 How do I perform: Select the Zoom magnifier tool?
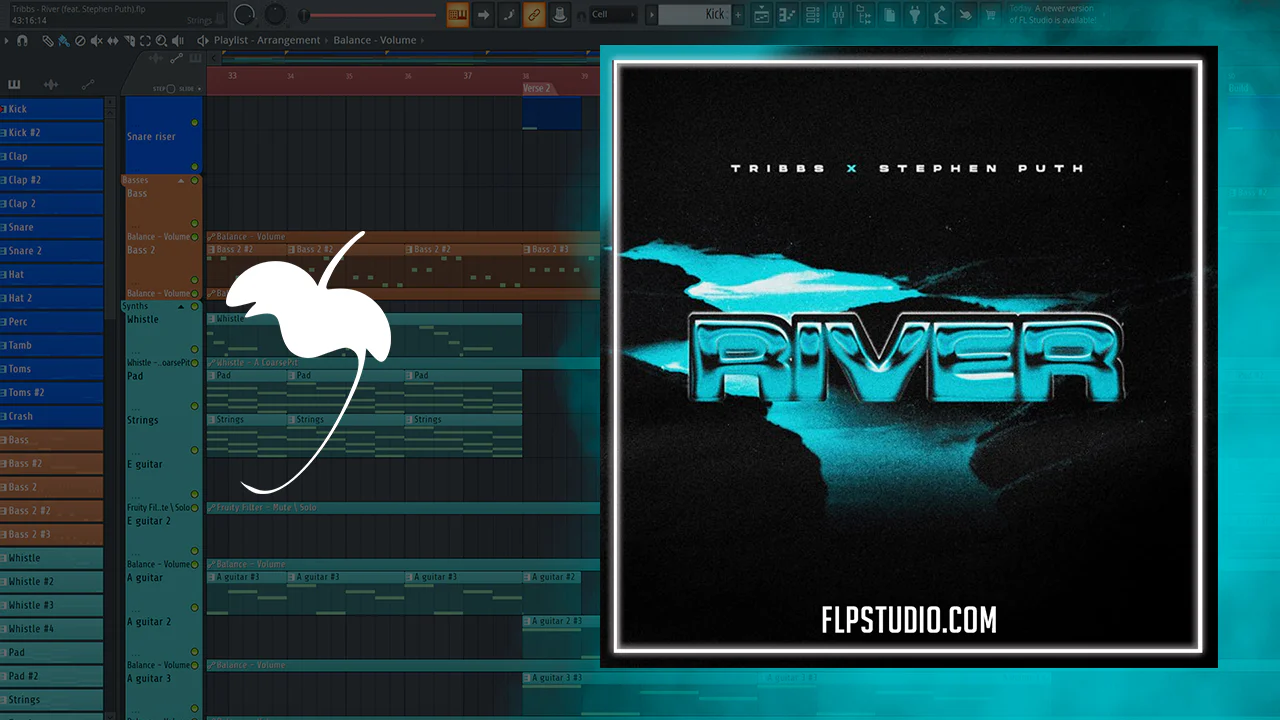tap(161, 41)
